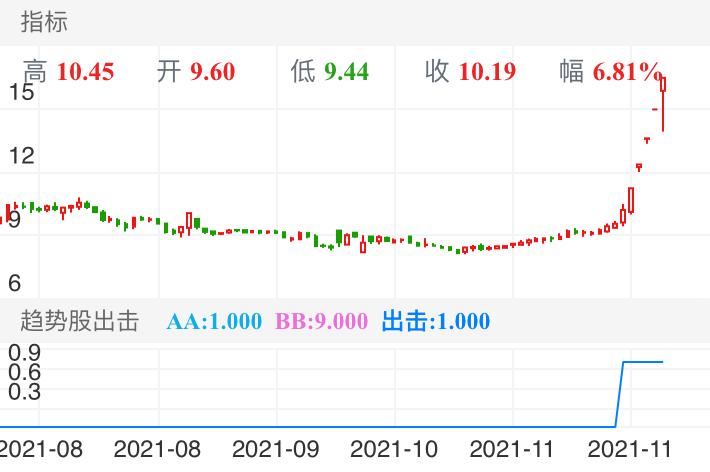710x472 pixels.
Task: Select the 出击:1.000 indicator value
Action: click(436, 321)
